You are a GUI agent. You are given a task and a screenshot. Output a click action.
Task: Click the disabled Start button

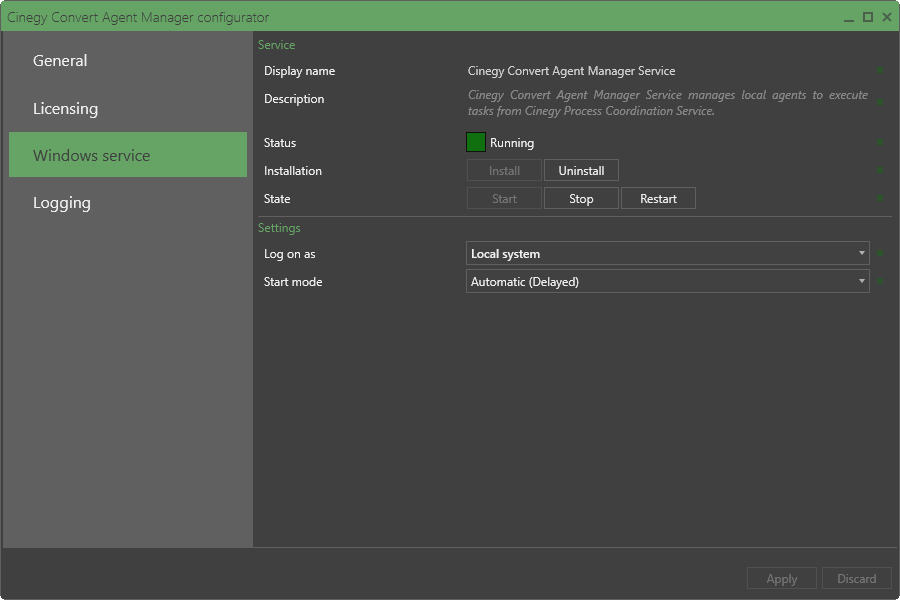pyautogui.click(x=504, y=199)
